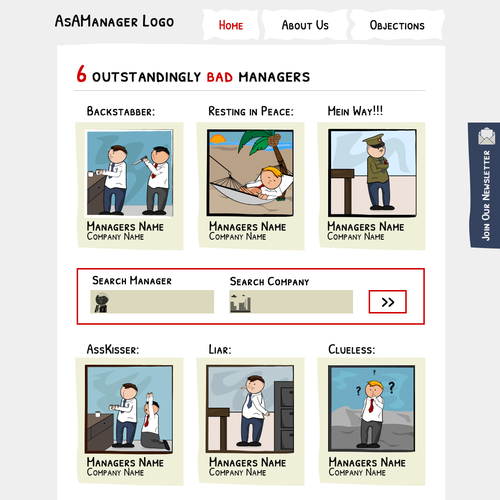Viewport: 500px width, 500px height.
Task: Click Managers Name under Backstabber card
Action: [x=125, y=226]
